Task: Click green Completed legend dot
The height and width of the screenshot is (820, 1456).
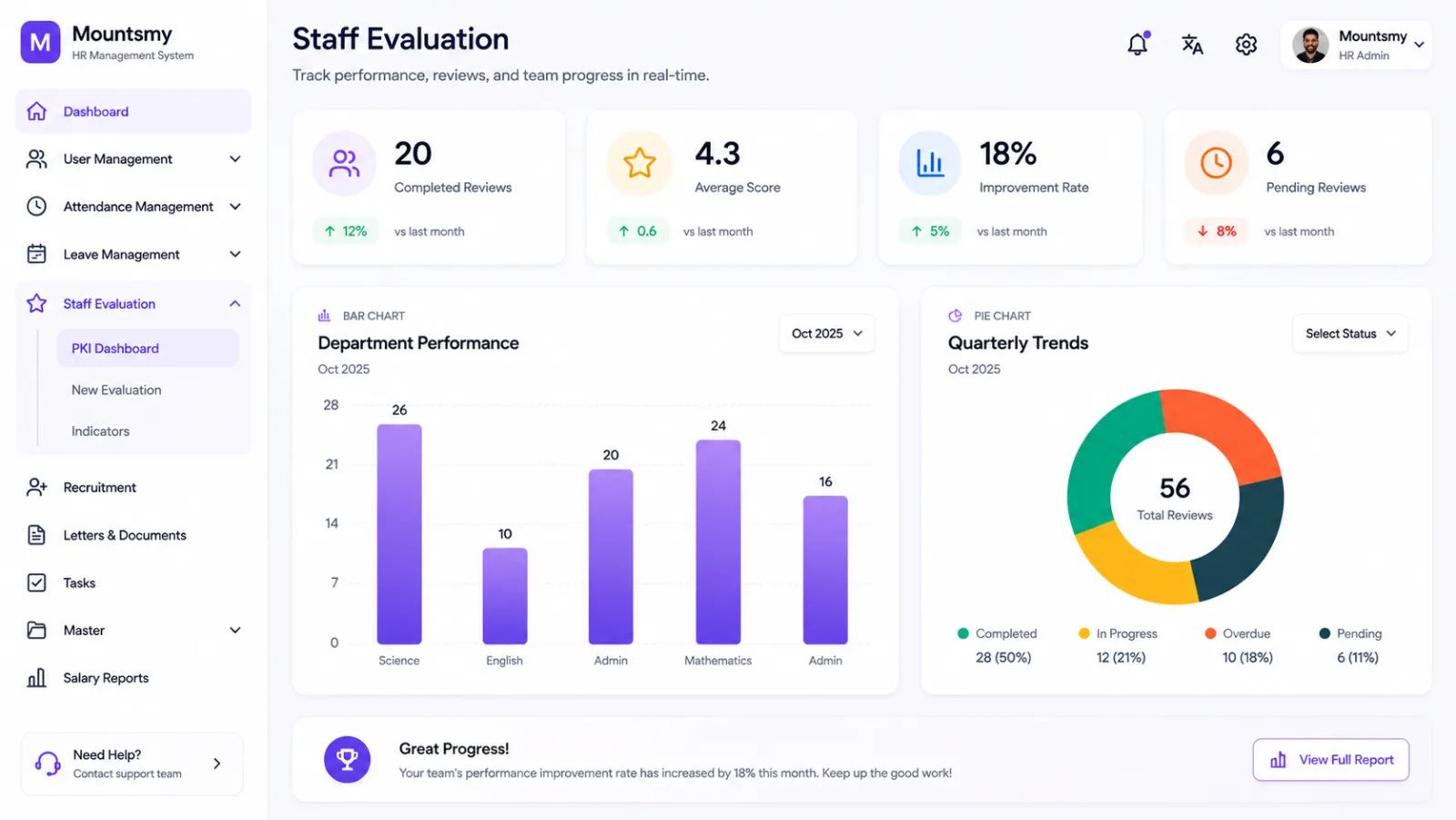Action: pos(963,633)
